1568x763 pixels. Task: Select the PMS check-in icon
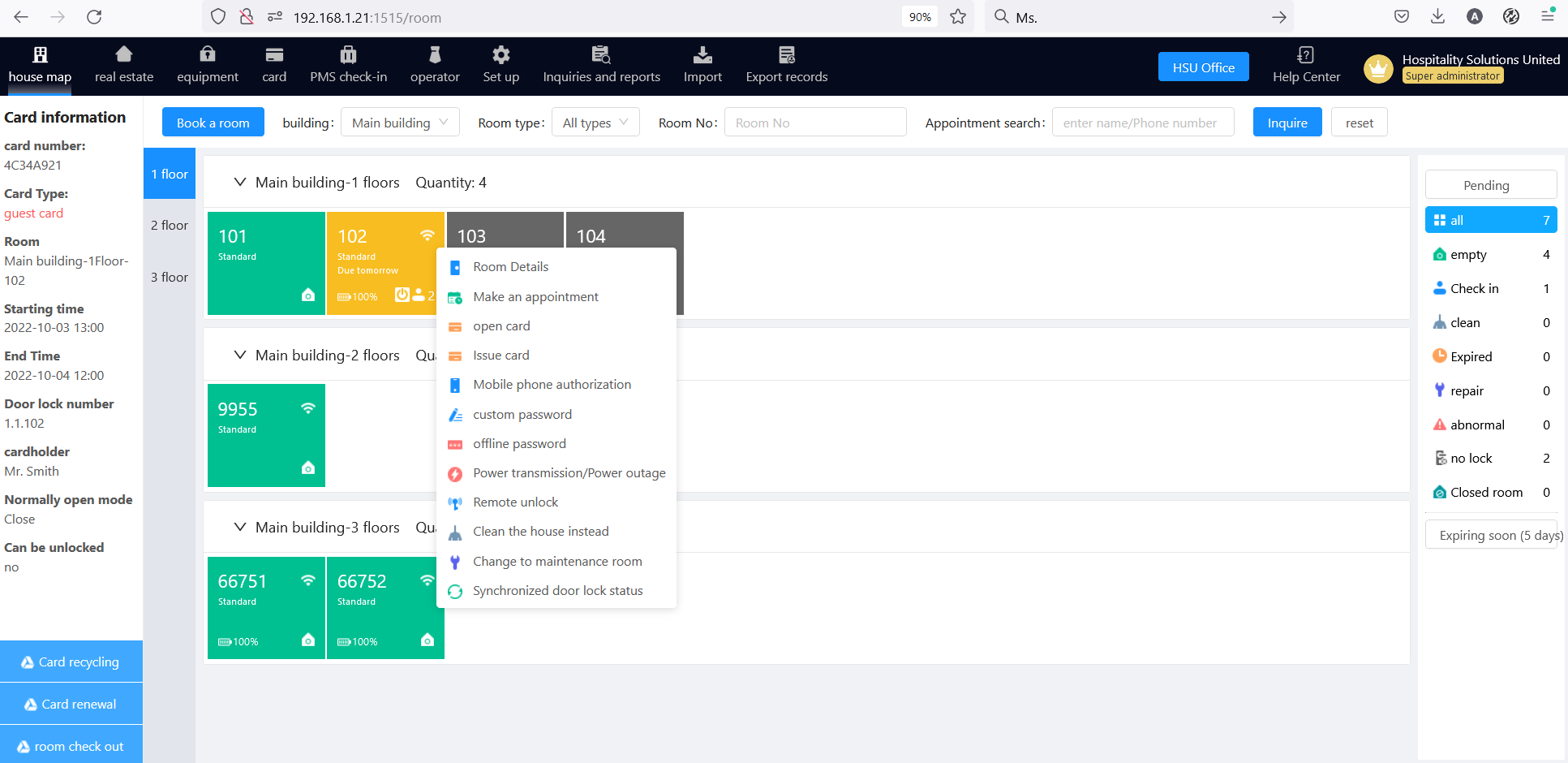pyautogui.click(x=349, y=65)
